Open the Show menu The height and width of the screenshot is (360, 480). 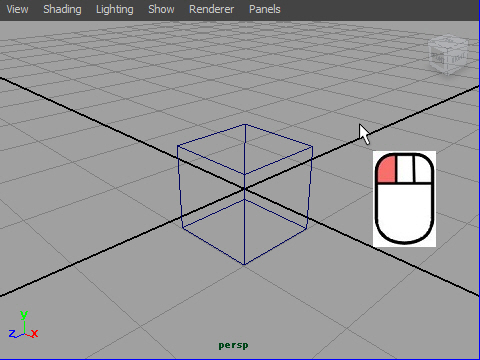pos(161,9)
